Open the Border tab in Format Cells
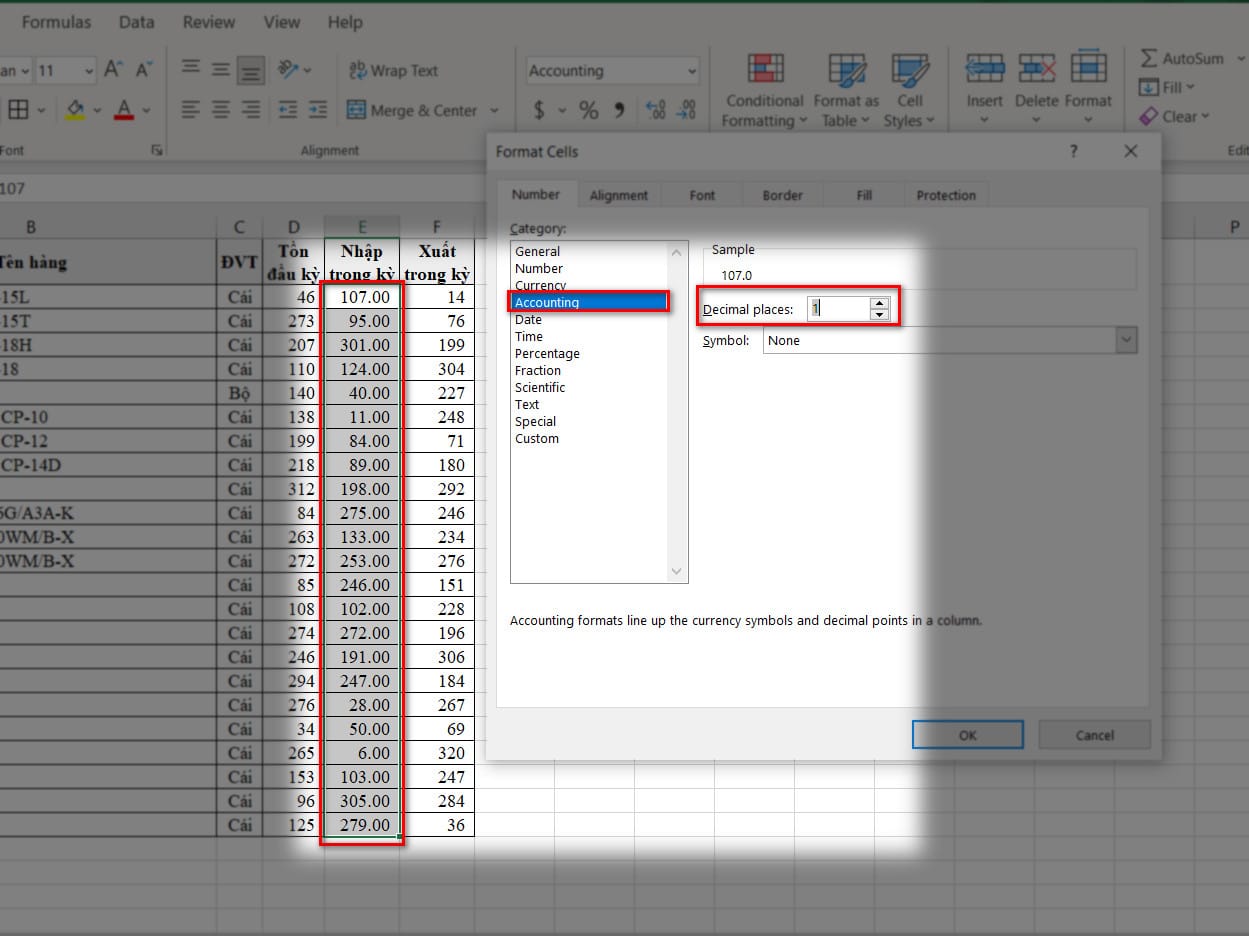 pos(782,195)
